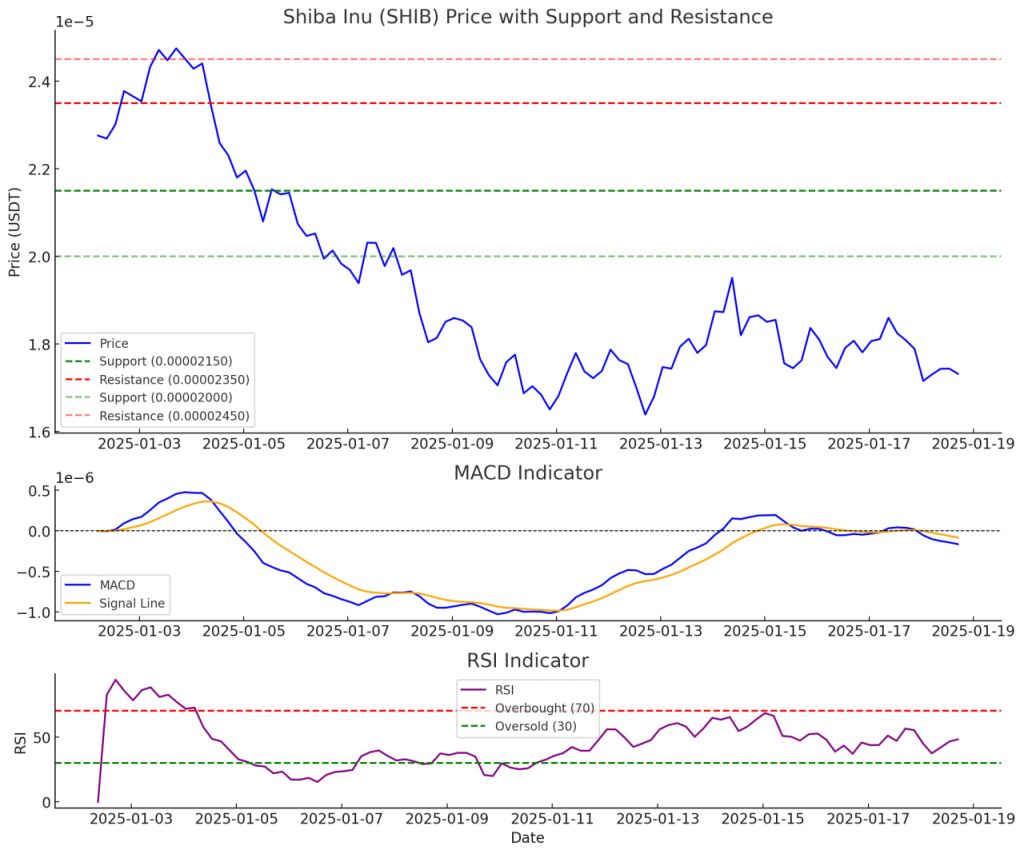Click the 1e−6 scale multiplier above MACD axis
This screenshot has width=1024, height=854.
click(x=74, y=479)
